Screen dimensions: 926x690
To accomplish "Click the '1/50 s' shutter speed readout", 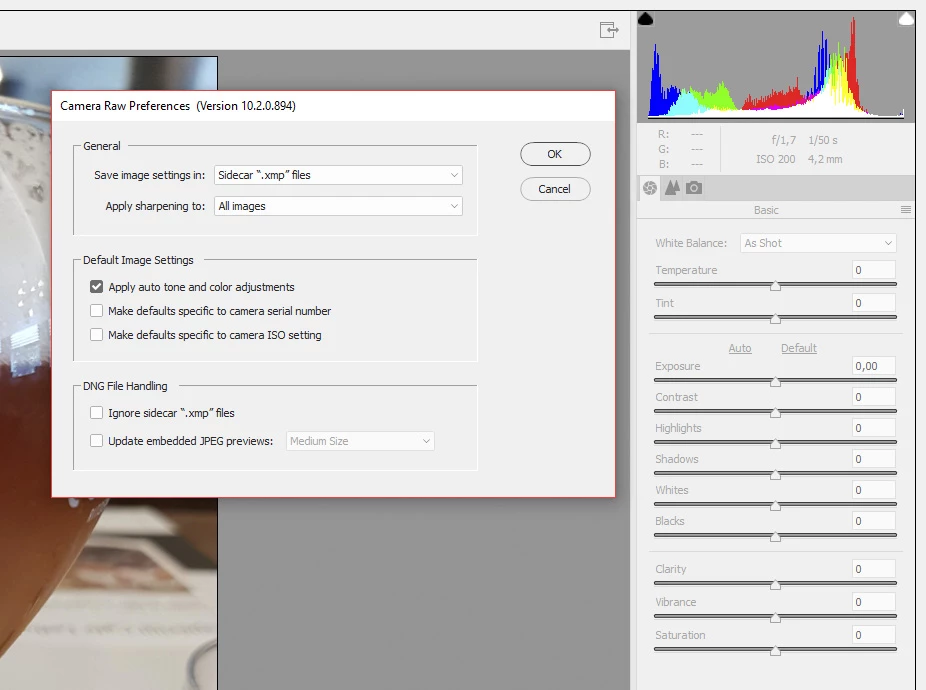I will point(823,141).
